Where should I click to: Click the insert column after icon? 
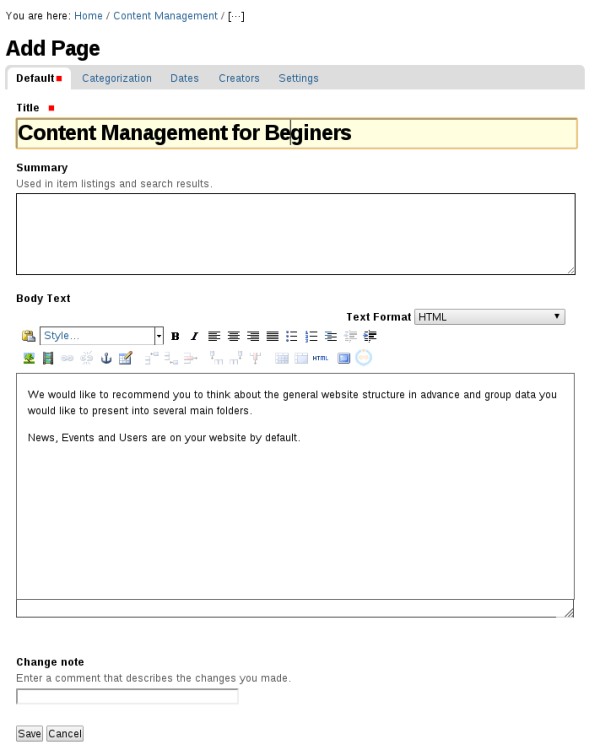[x=236, y=358]
